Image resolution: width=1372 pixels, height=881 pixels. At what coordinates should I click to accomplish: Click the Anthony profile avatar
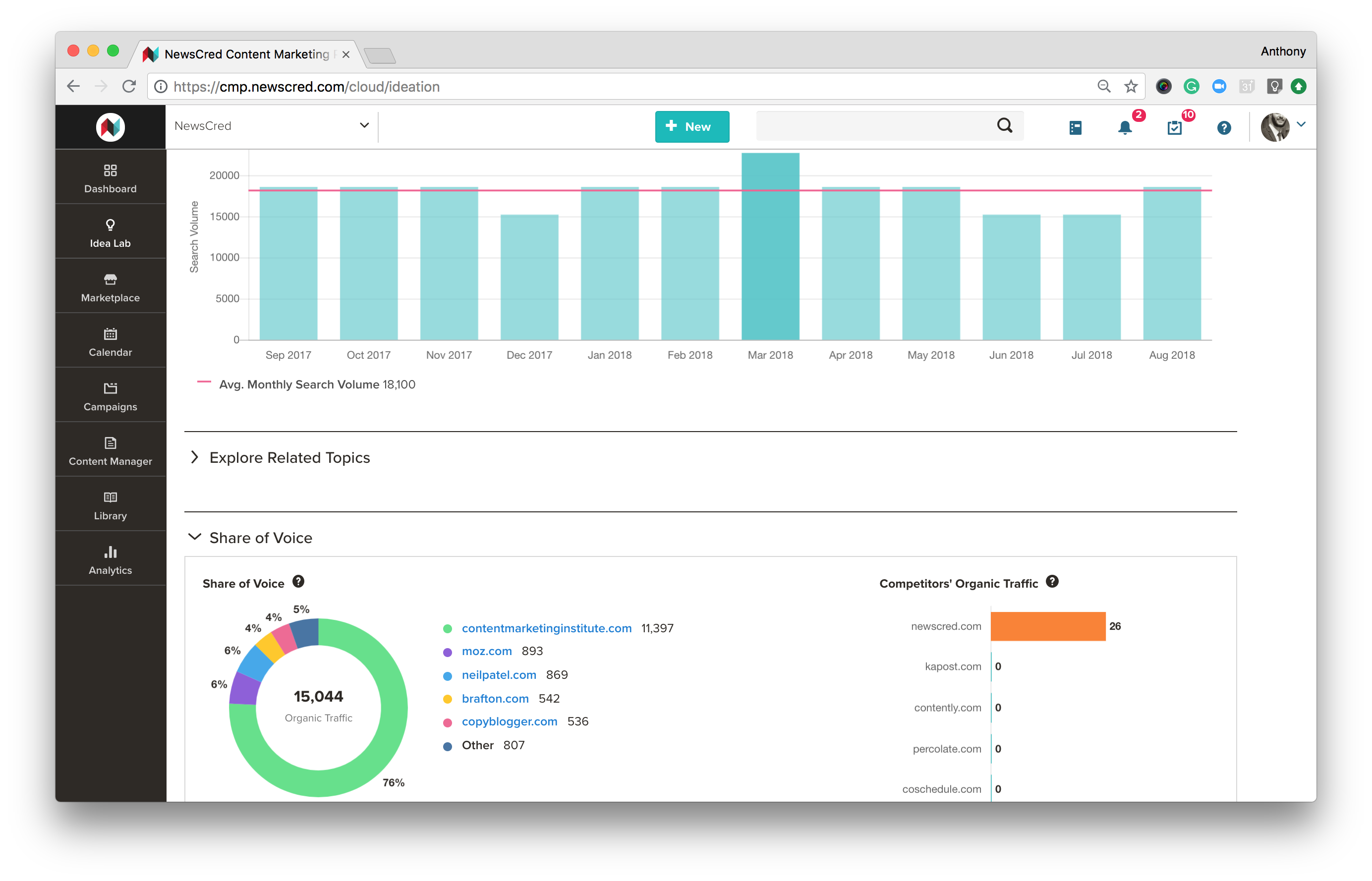pos(1275,127)
